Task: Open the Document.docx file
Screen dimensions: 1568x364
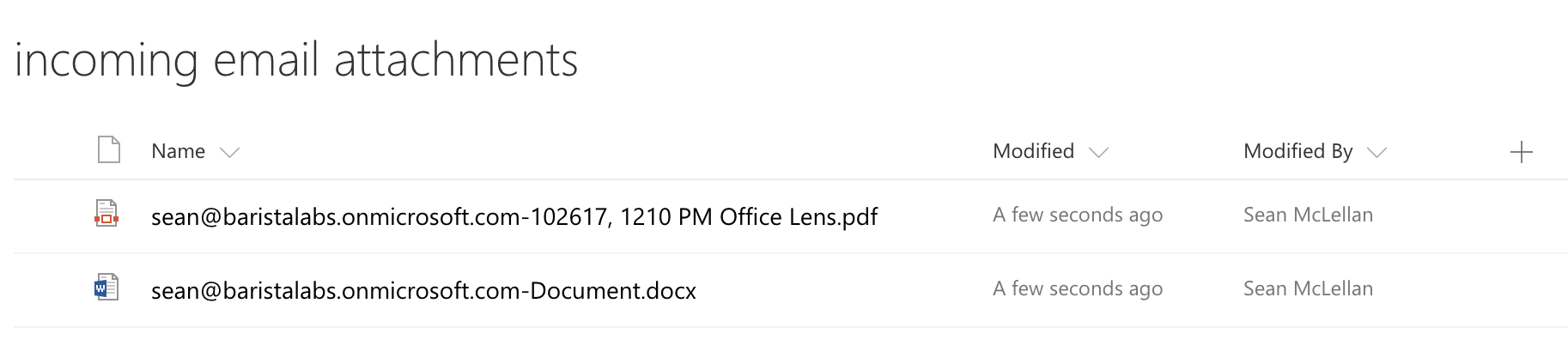Action: tap(423, 290)
